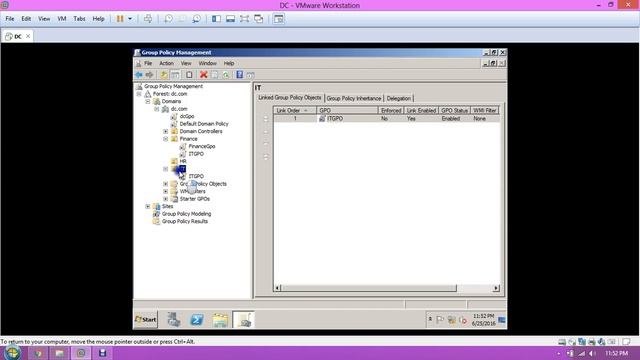Image resolution: width=640 pixels, height=360 pixels.
Task: Click the Take snapshot icon in VMware
Action: [168, 19]
